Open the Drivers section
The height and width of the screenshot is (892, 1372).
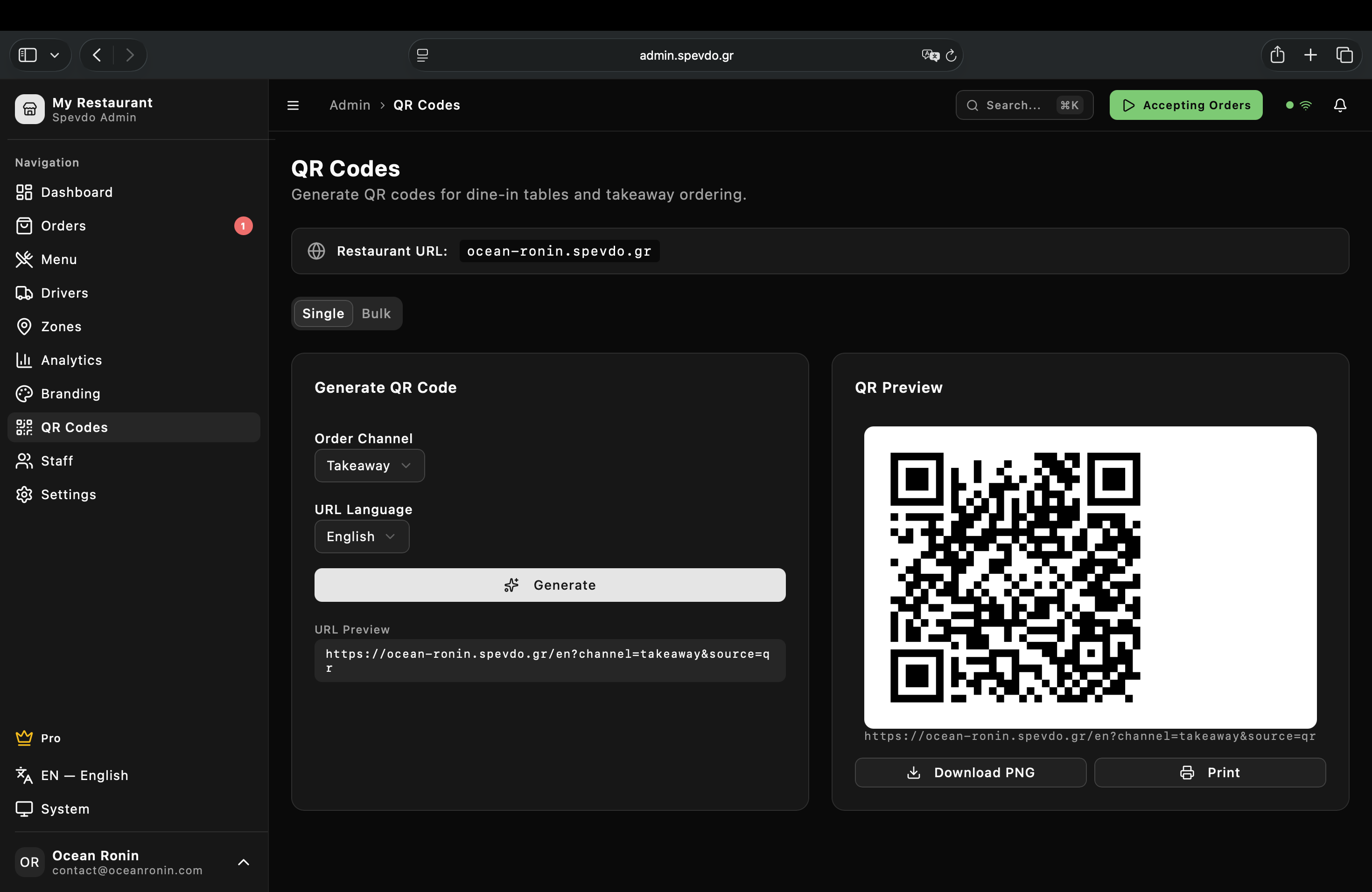point(64,293)
